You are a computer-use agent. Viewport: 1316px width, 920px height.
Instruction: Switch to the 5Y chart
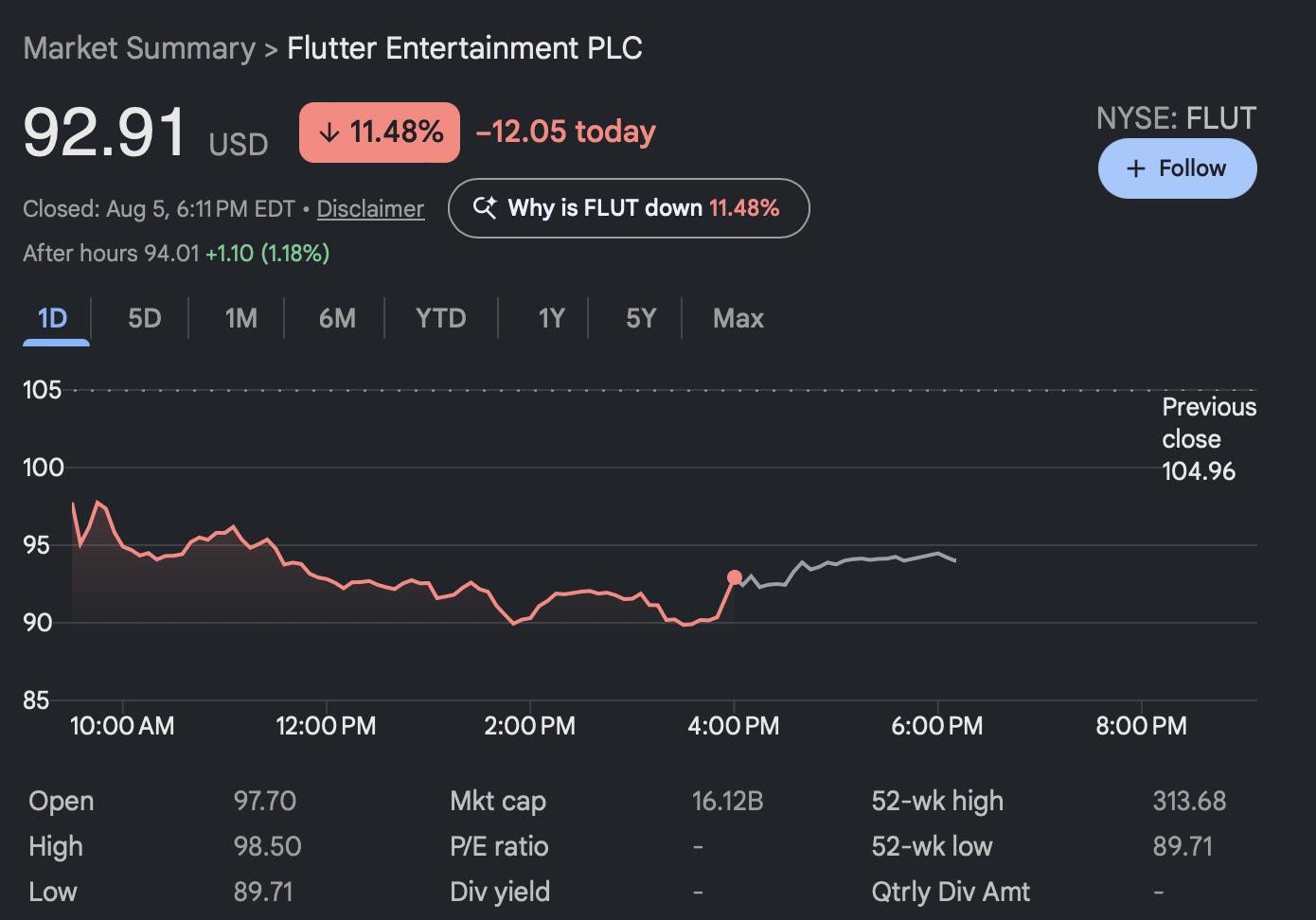pos(641,318)
